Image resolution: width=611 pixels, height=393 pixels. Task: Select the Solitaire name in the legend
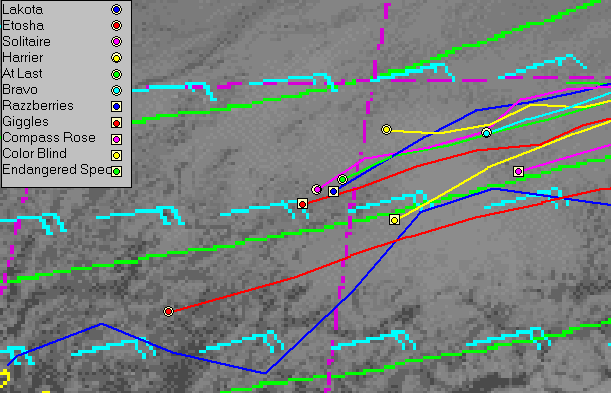tap(26, 41)
